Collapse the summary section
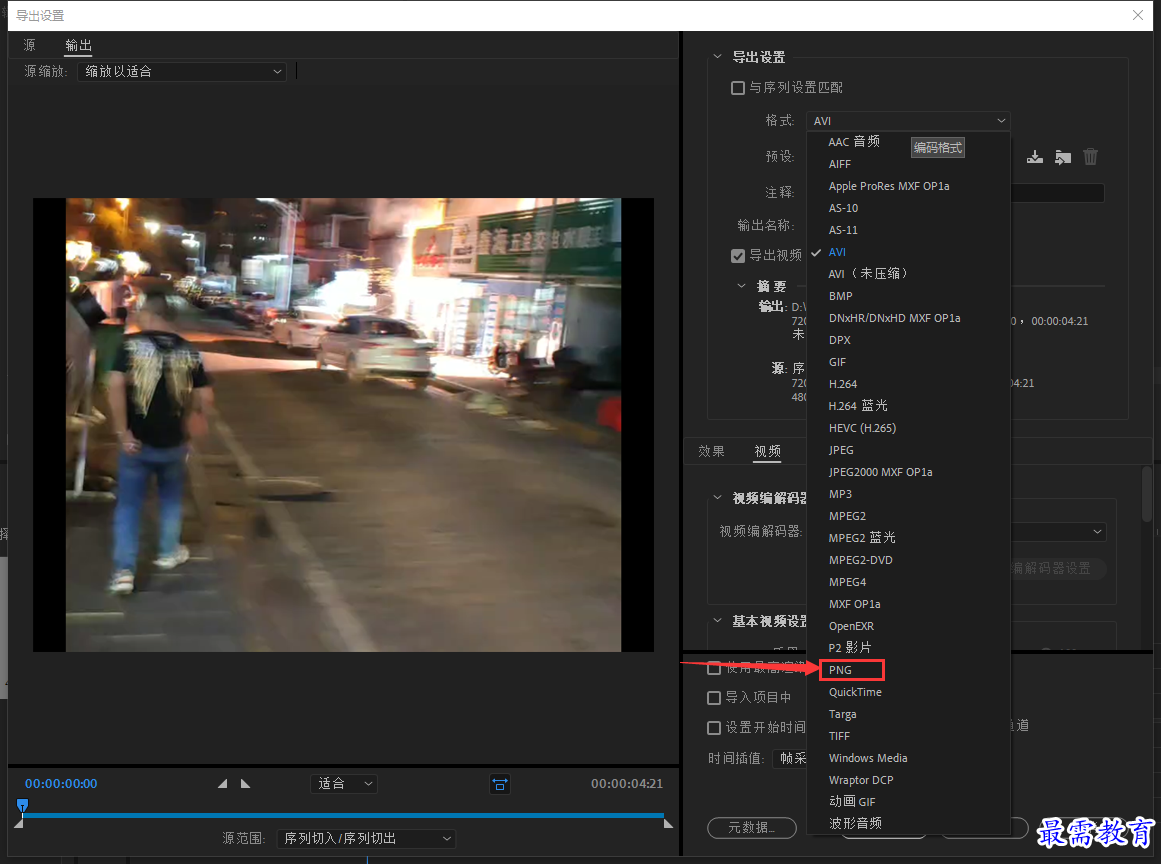 tap(741, 286)
